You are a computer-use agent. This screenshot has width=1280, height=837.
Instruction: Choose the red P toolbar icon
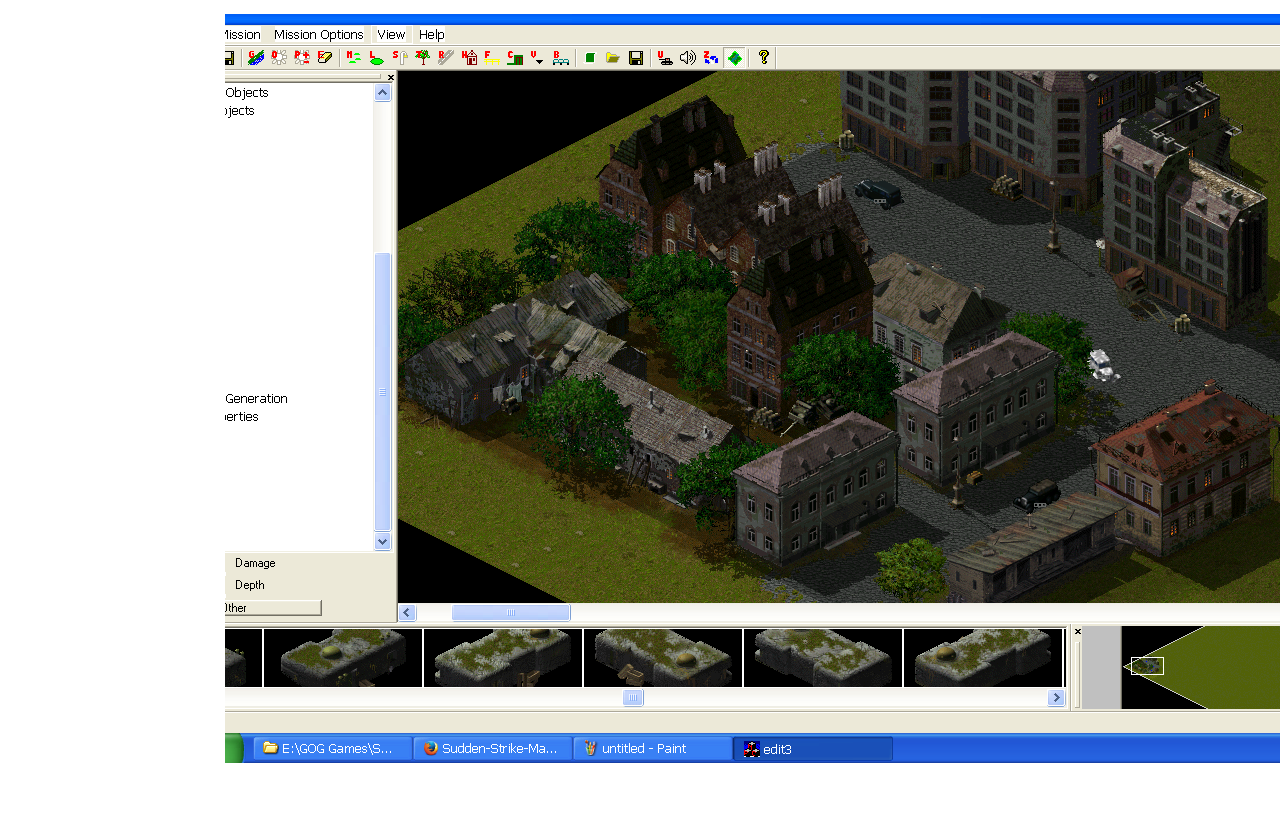(x=302, y=58)
